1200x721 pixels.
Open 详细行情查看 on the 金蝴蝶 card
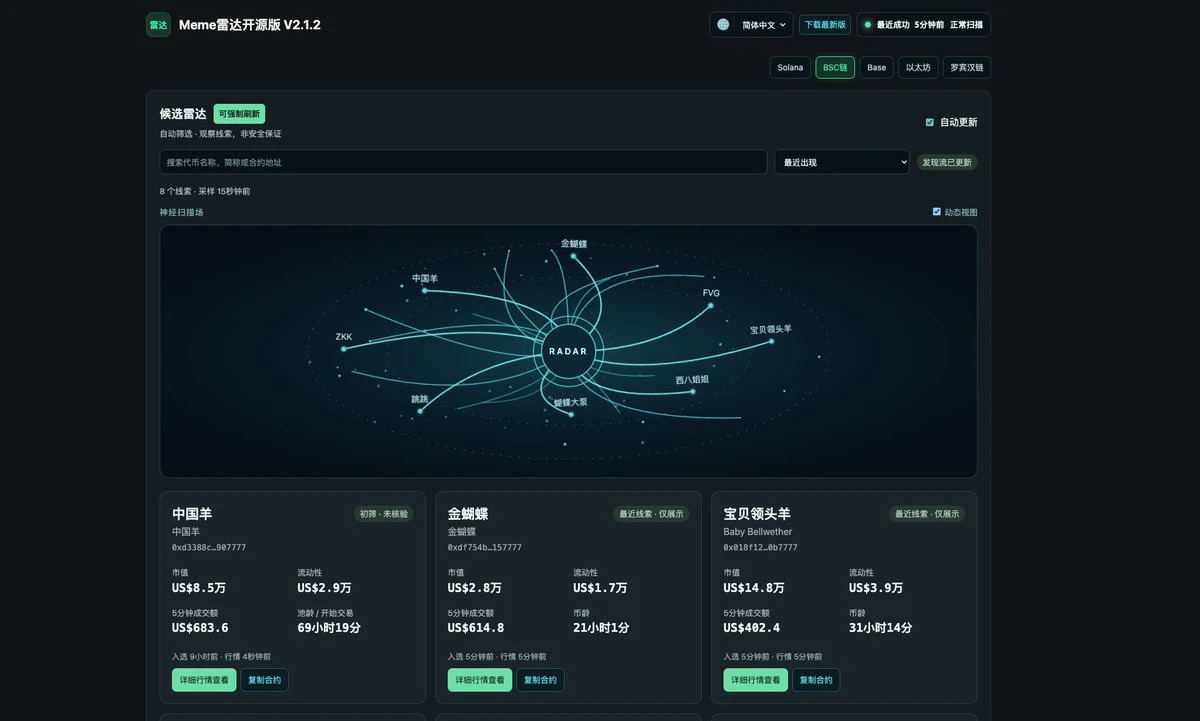pos(480,680)
